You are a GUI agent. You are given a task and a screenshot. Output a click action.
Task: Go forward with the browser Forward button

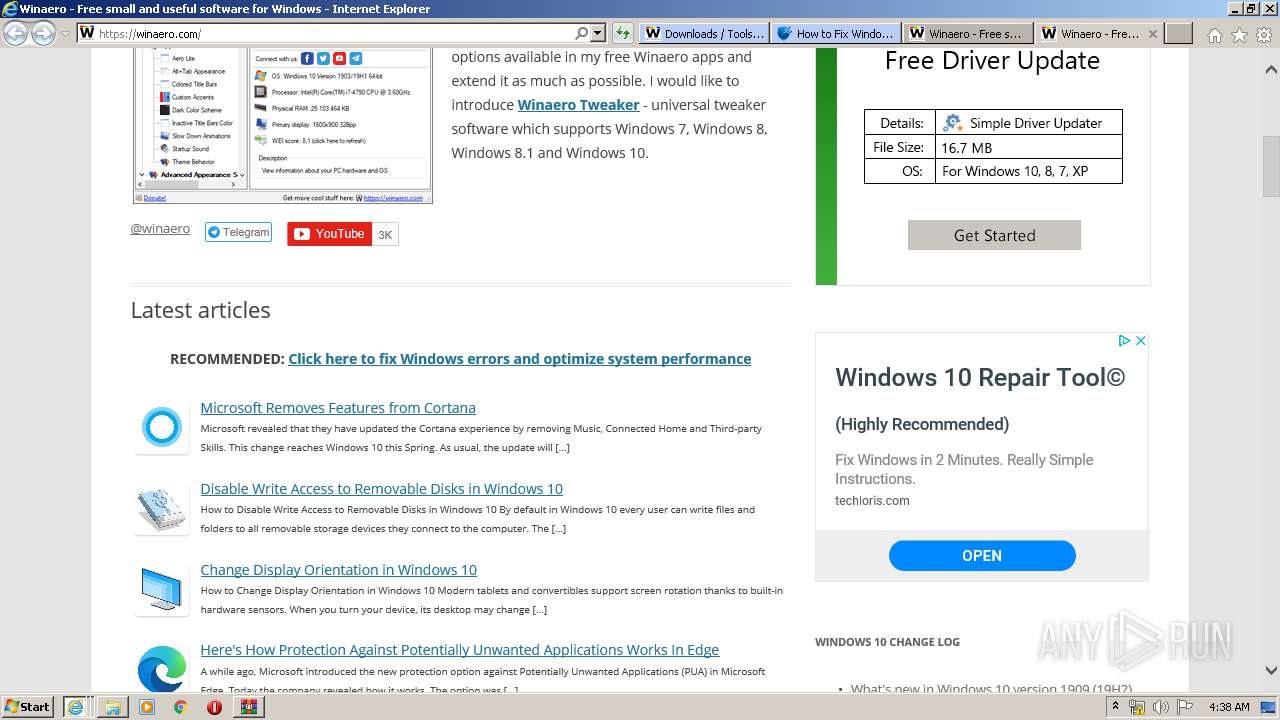pyautogui.click(x=43, y=33)
